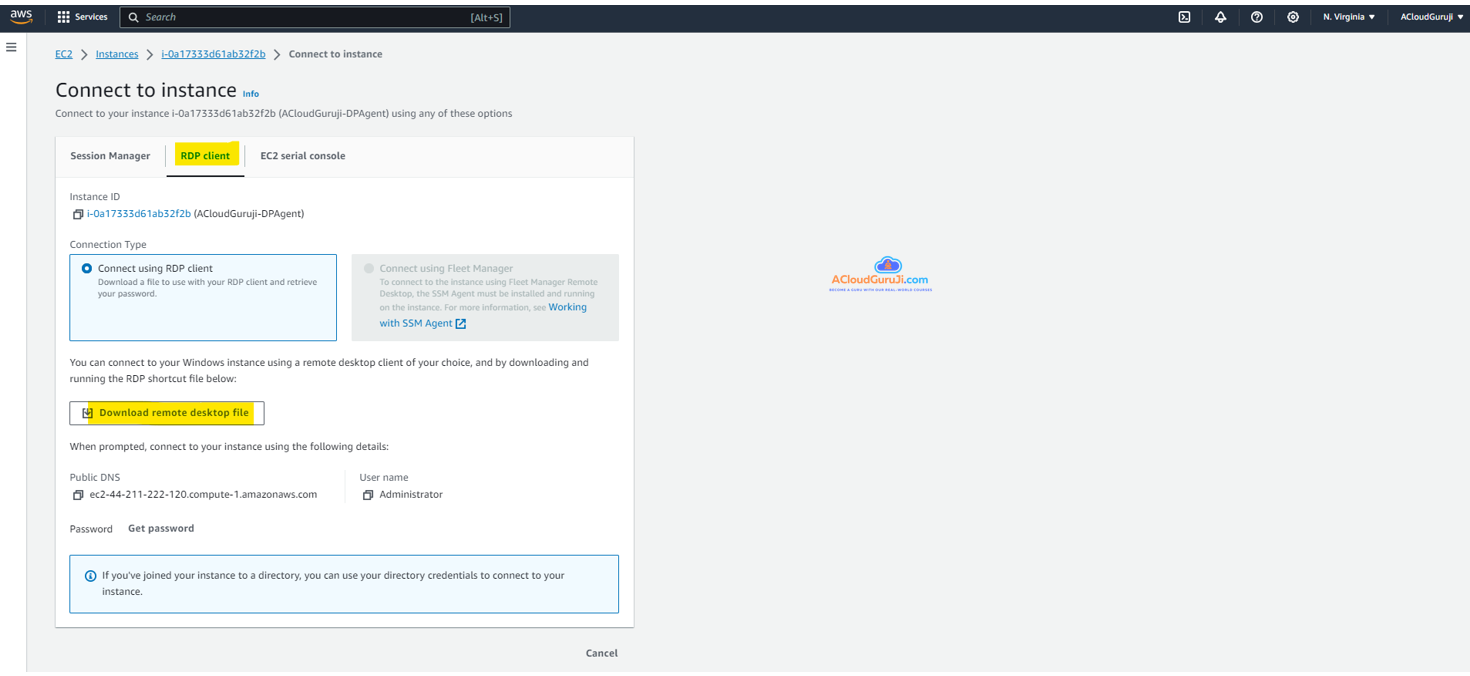This screenshot has height=676, width=1470.
Task: Go to Instances breadcrumb link
Action: [117, 54]
